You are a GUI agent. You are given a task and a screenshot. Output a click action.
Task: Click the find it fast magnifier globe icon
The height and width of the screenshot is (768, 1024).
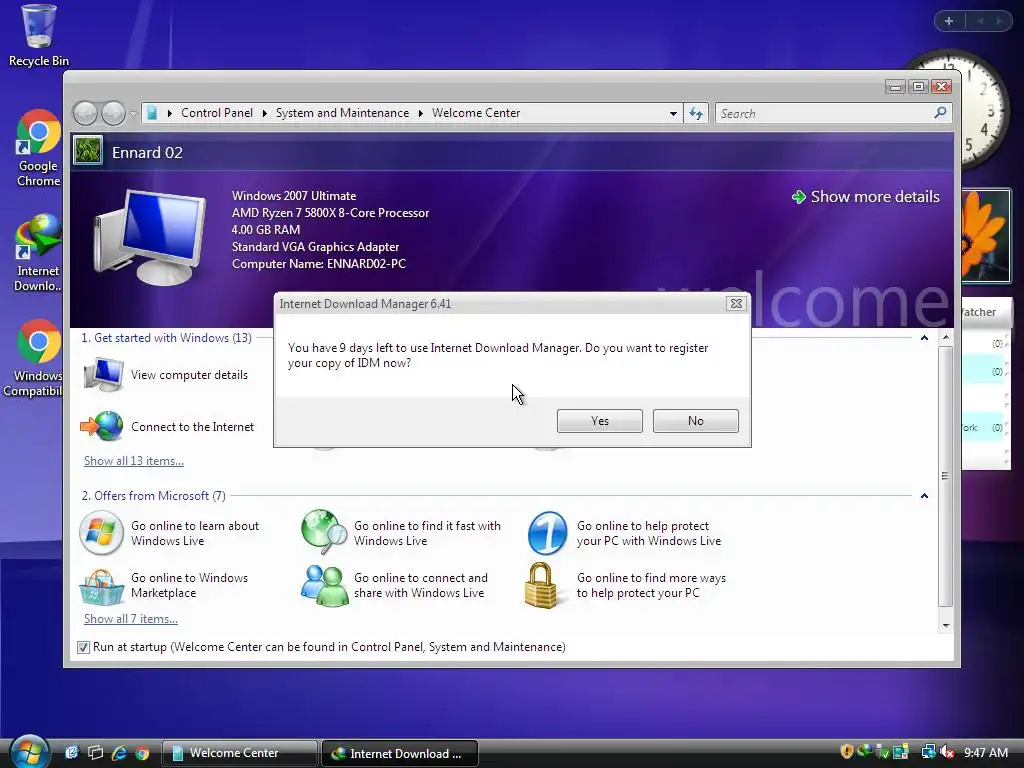click(x=324, y=532)
